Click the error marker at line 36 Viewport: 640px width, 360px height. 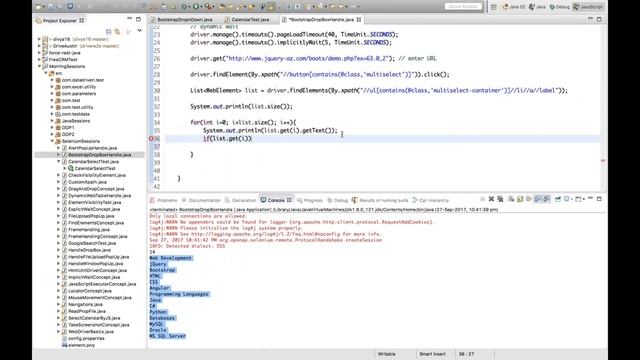(x=151, y=139)
